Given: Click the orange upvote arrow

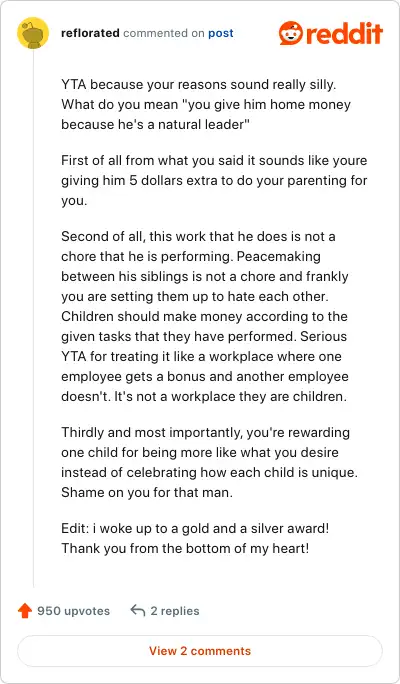Looking at the screenshot, I should 25,611.
